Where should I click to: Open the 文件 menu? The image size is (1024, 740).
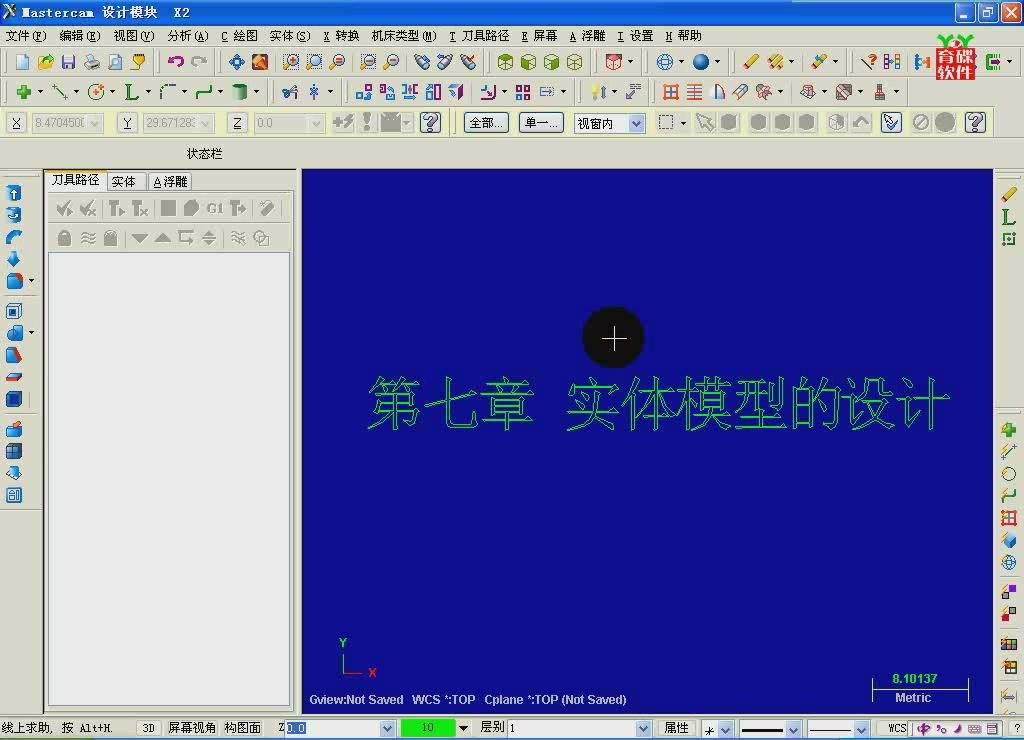pos(26,36)
